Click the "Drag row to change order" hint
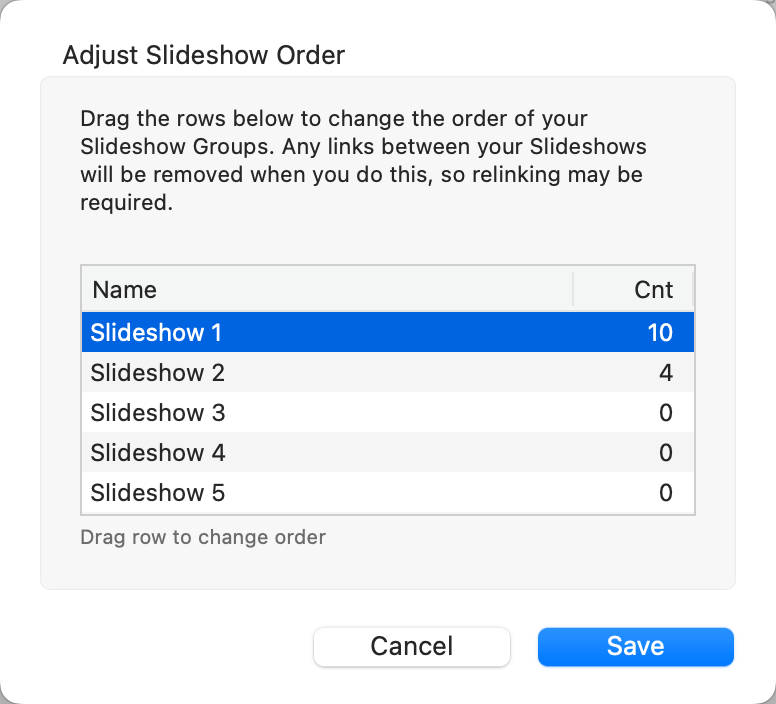 (x=203, y=537)
